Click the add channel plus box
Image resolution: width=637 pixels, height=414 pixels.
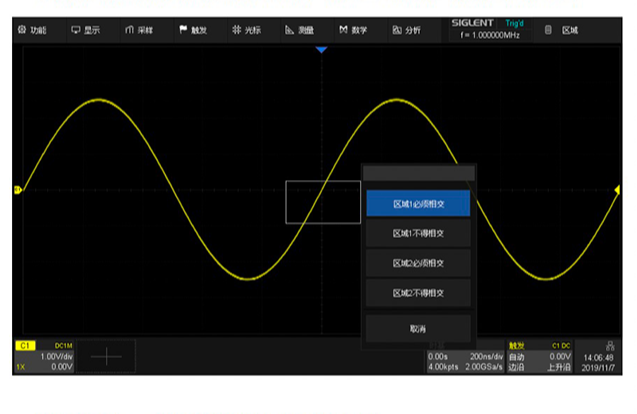[x=106, y=356]
